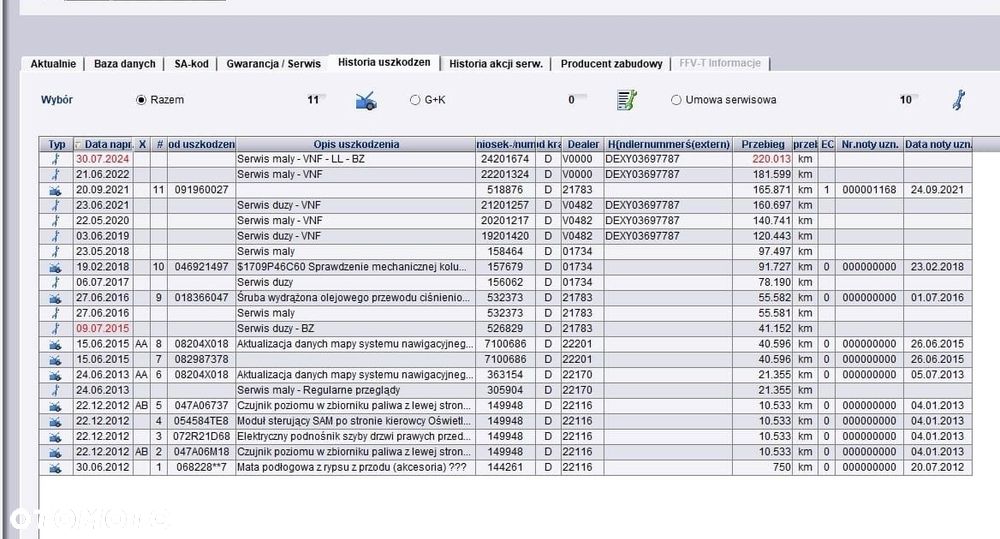The image size is (1000, 539).
Task: Click the Dealer column header
Action: [x=583, y=145]
